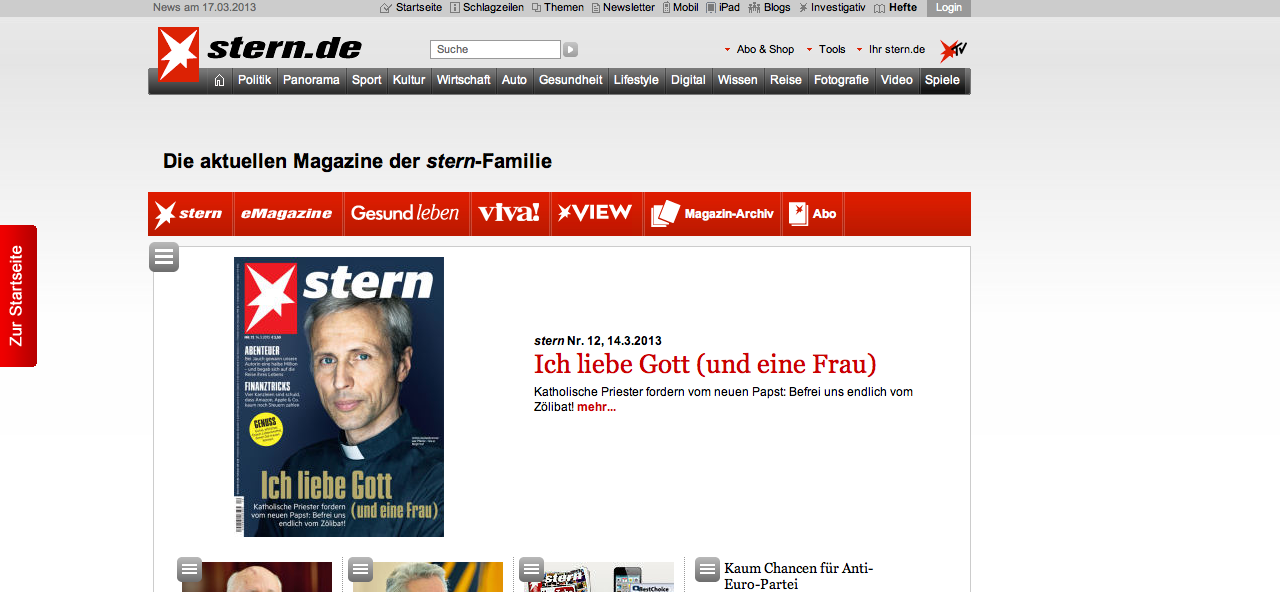Switch to the viva! magazine tab
1280x592 pixels.
[509, 213]
